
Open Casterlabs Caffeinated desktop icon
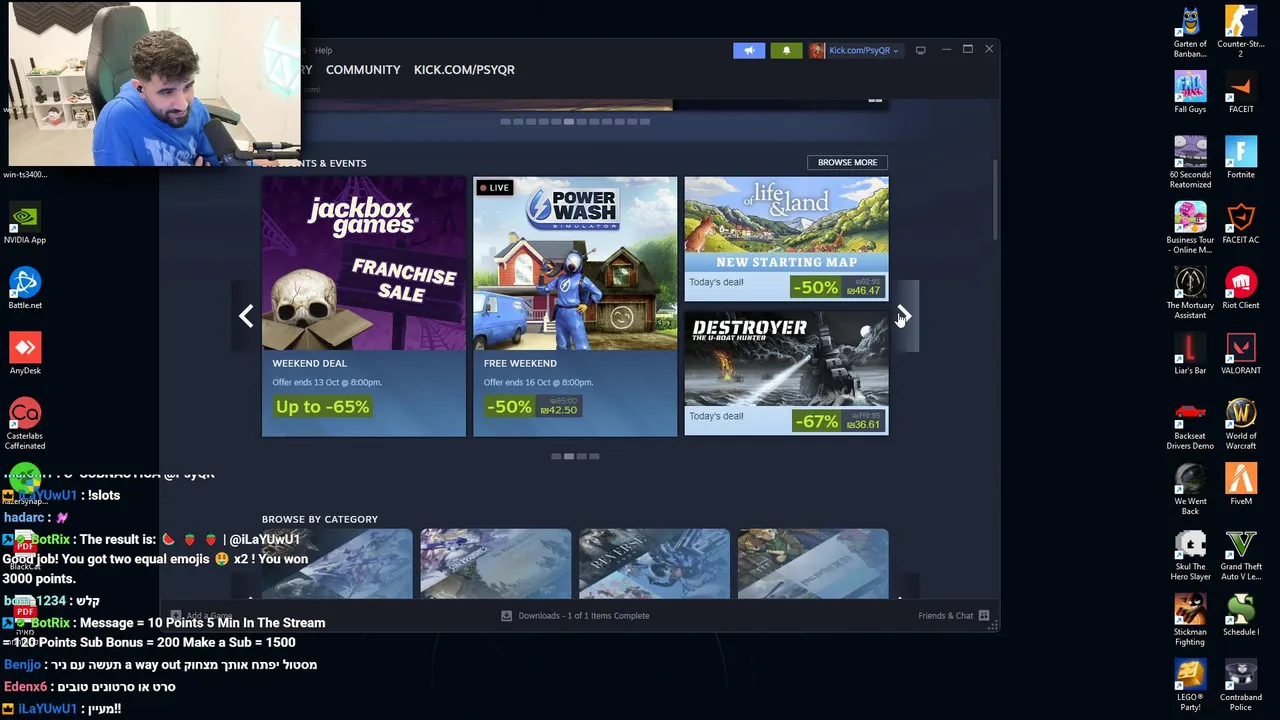[25, 424]
